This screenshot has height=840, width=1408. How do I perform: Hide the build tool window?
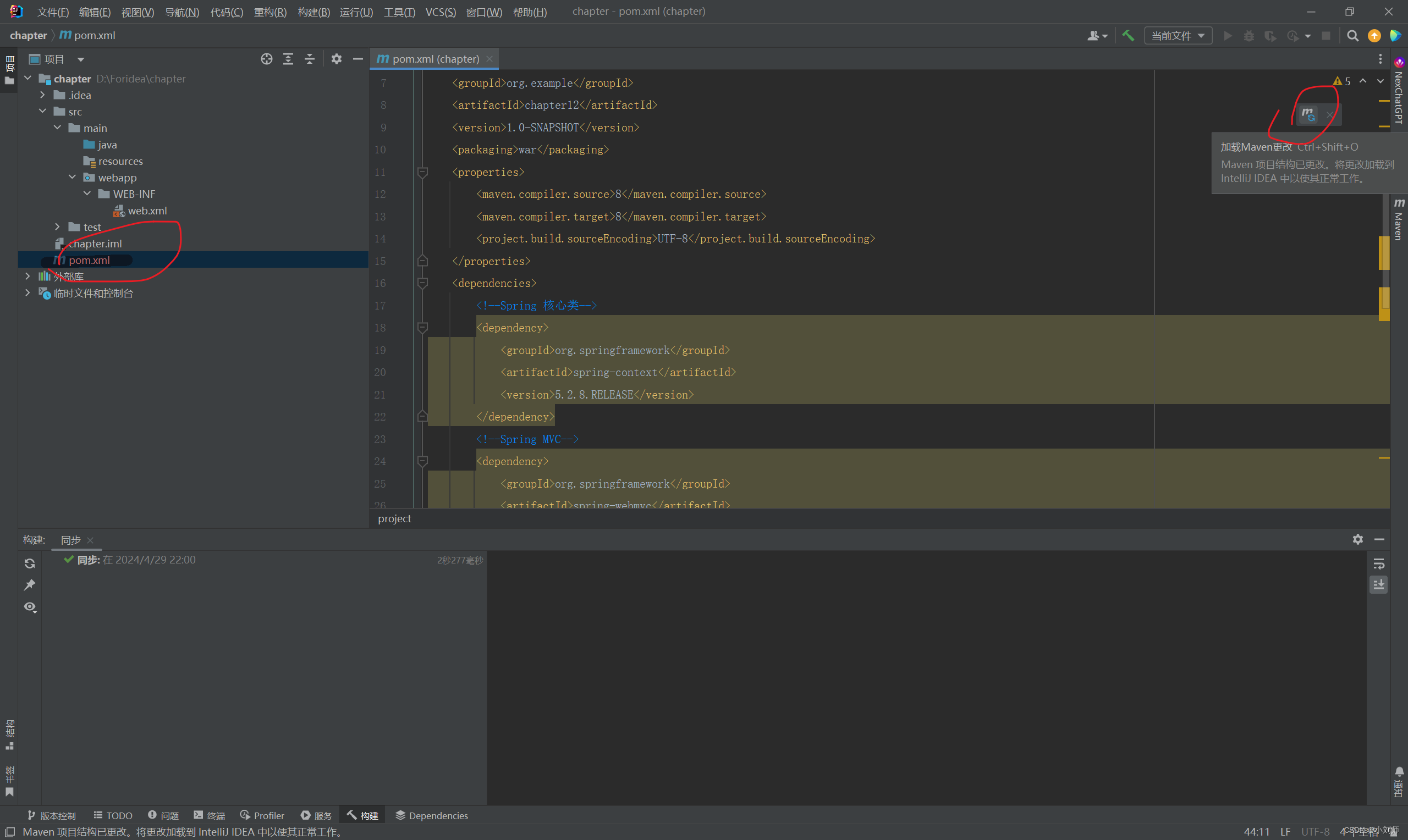coord(1379,539)
